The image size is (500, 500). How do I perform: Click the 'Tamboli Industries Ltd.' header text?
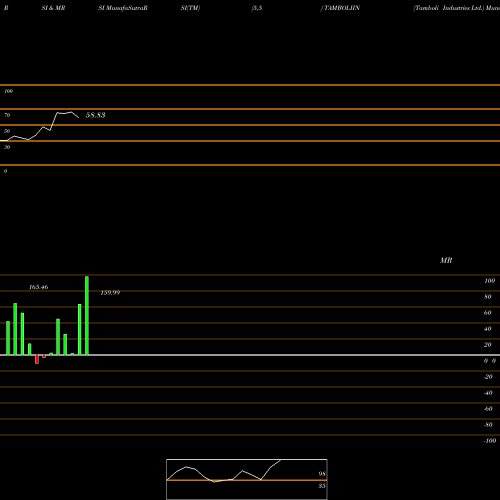(x=448, y=8)
